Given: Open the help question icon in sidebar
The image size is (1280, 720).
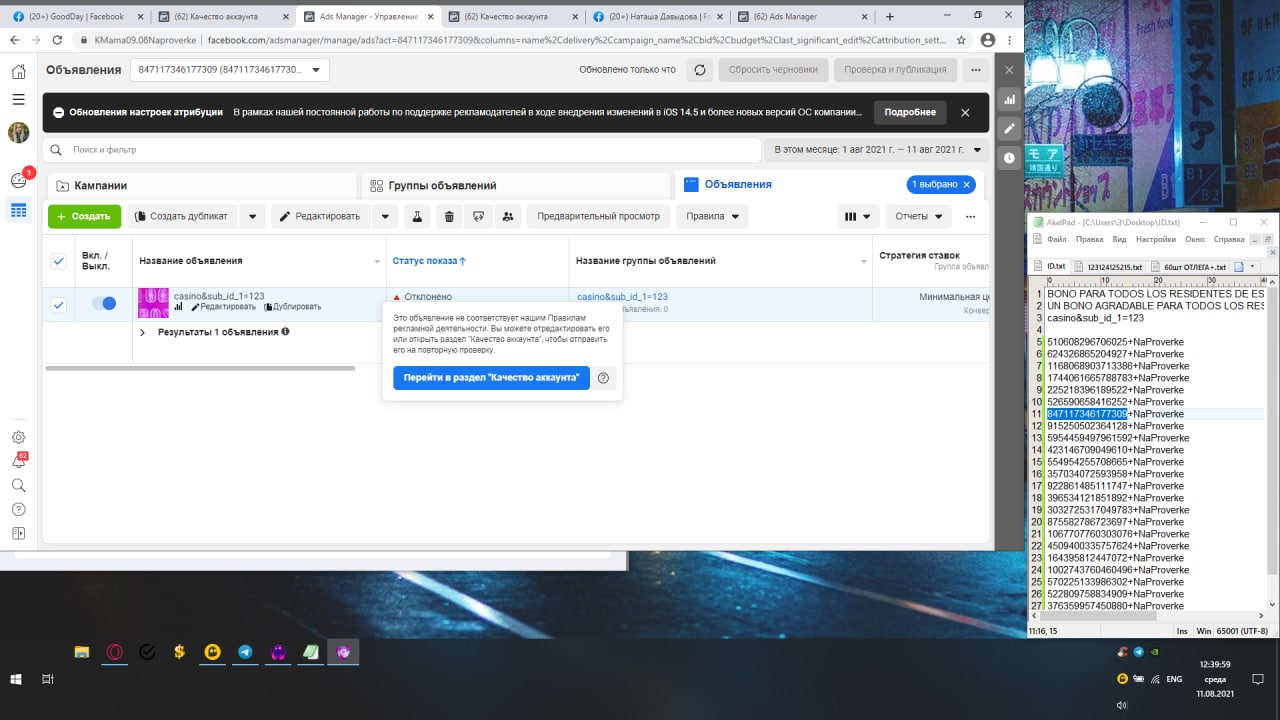Looking at the screenshot, I should pyautogui.click(x=18, y=509).
